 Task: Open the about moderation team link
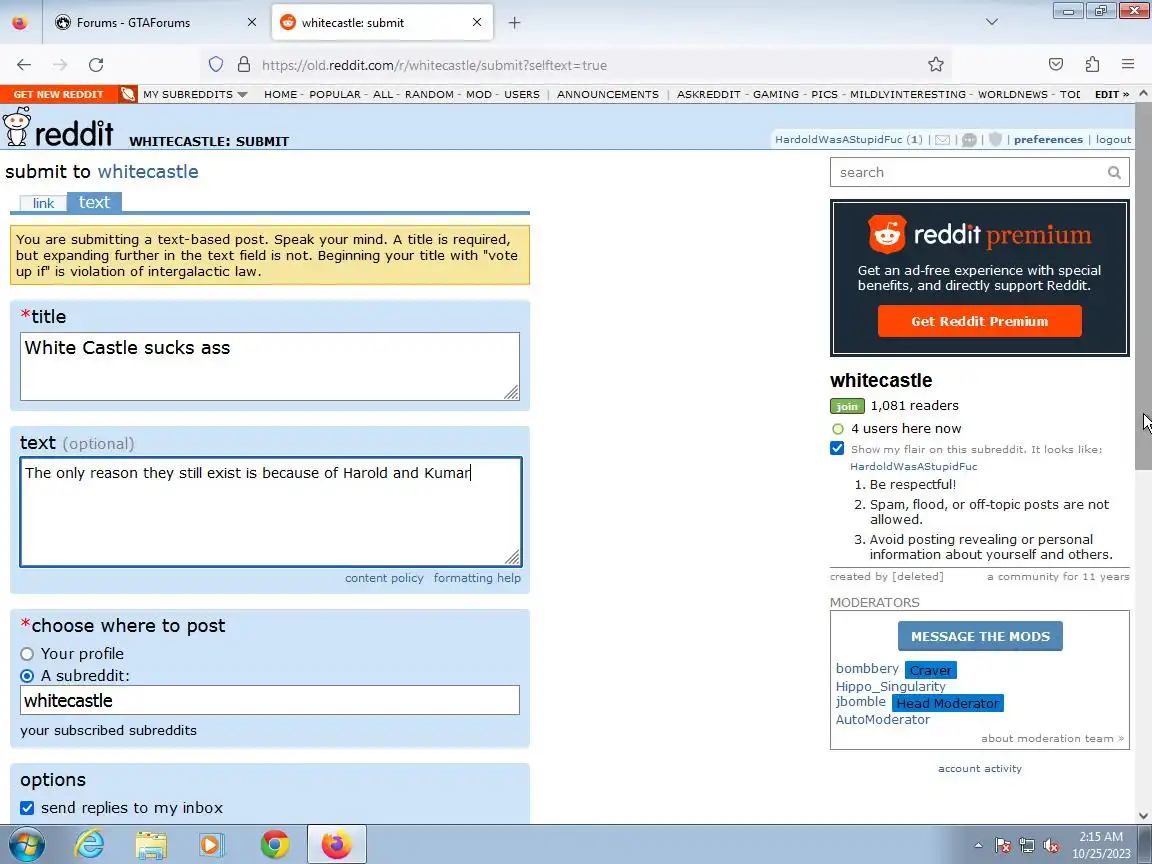pyautogui.click(x=1052, y=738)
